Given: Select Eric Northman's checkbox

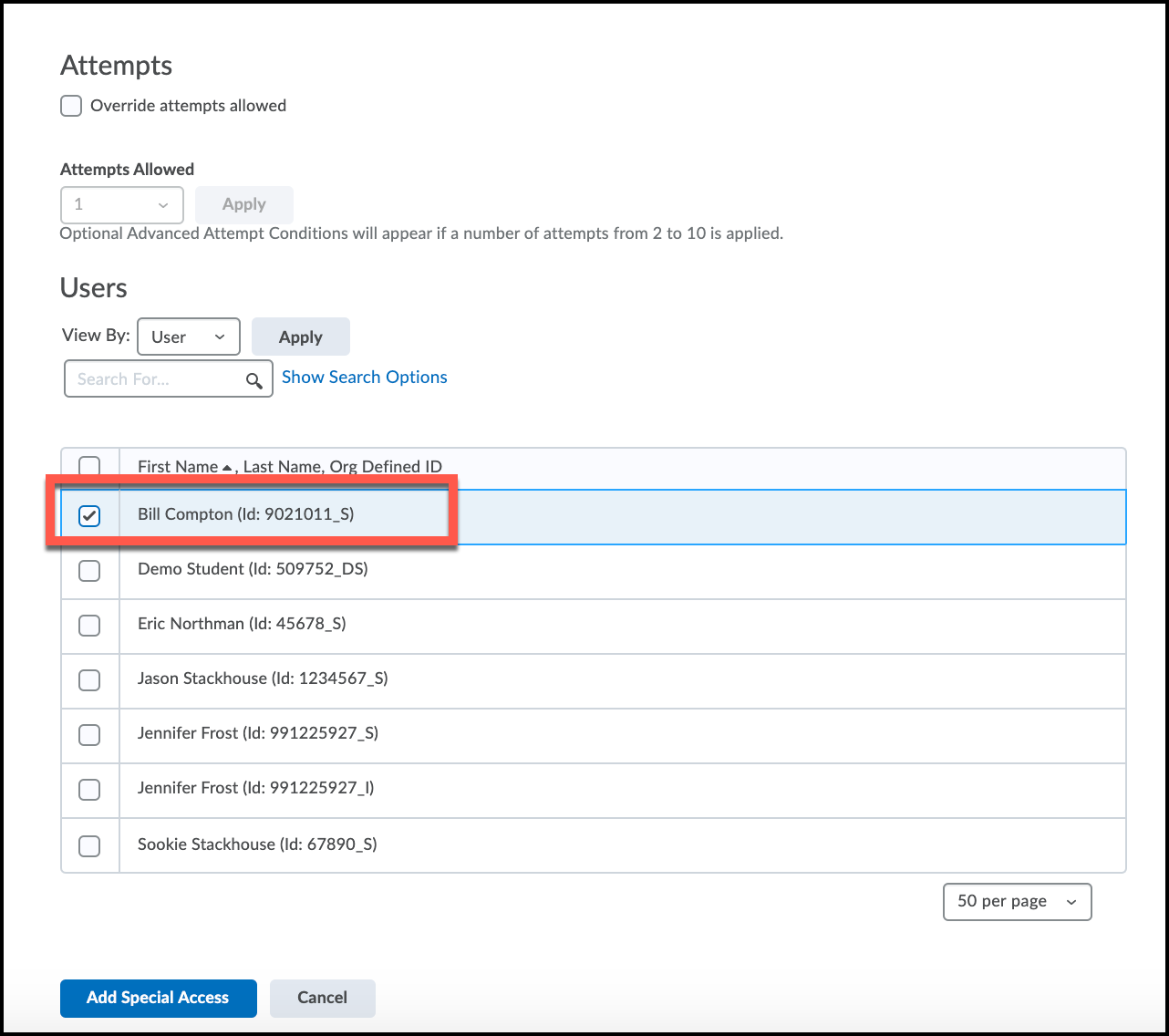Looking at the screenshot, I should pyautogui.click(x=89, y=626).
